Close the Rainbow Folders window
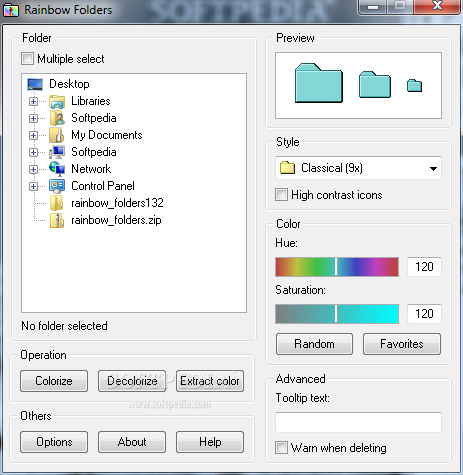Viewport: 463px width, 475px height. tap(437, 6)
